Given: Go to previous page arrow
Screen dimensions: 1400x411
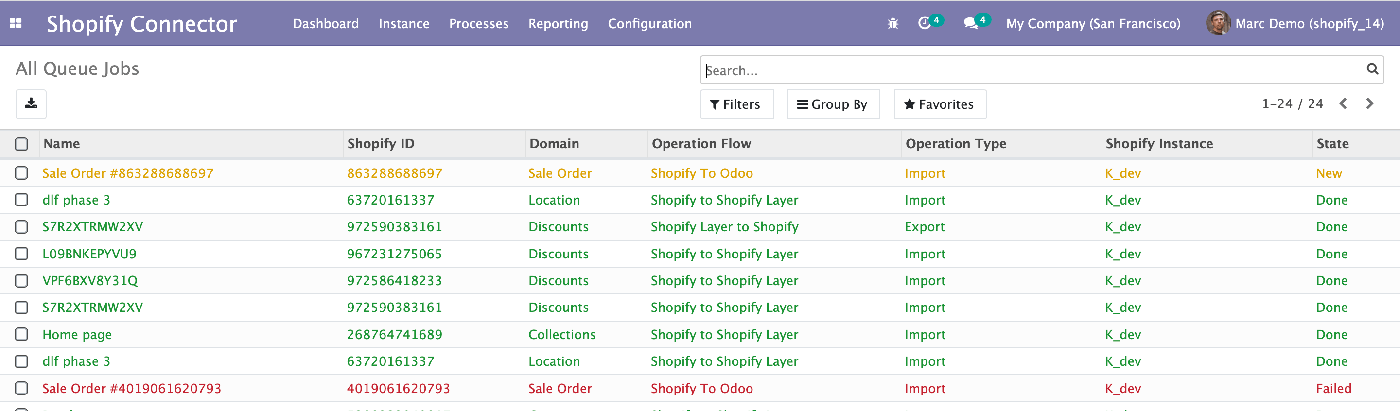Looking at the screenshot, I should pos(1344,104).
